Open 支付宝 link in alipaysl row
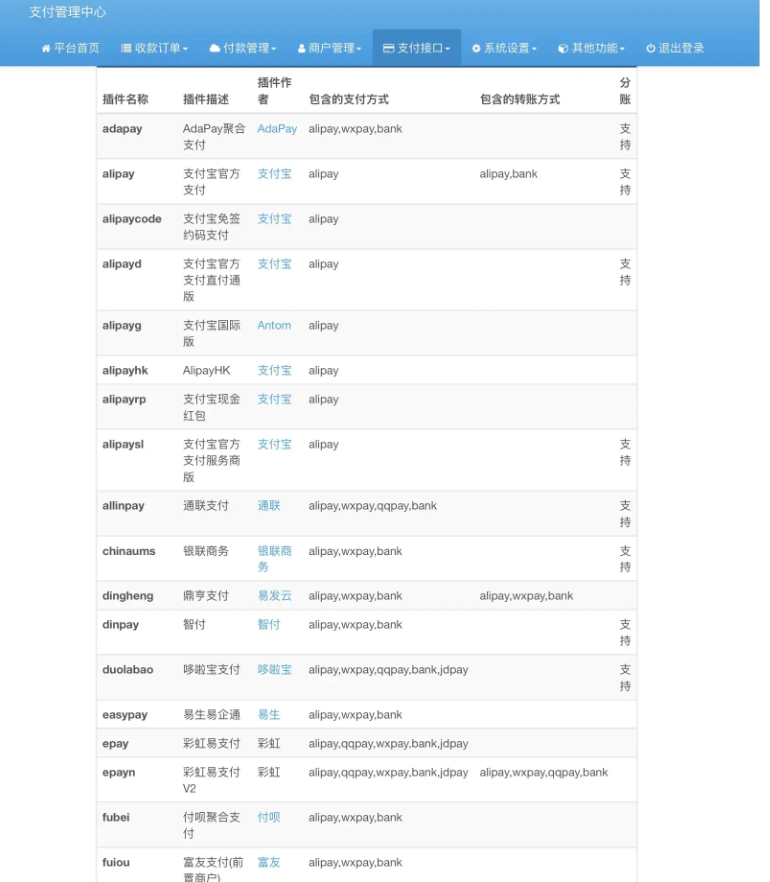Viewport: 770px width, 882px height. point(274,444)
